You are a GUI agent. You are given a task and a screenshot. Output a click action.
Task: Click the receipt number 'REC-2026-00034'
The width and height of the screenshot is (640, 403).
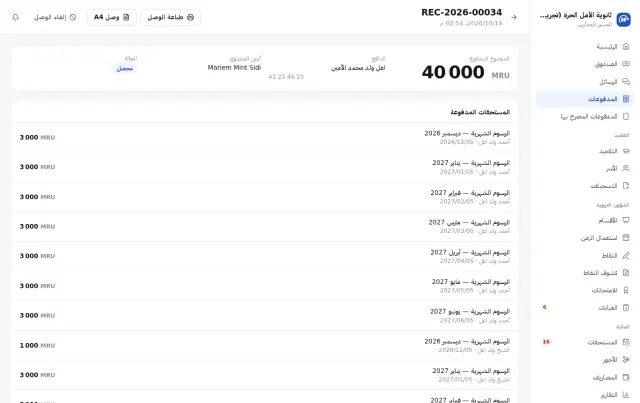(462, 12)
